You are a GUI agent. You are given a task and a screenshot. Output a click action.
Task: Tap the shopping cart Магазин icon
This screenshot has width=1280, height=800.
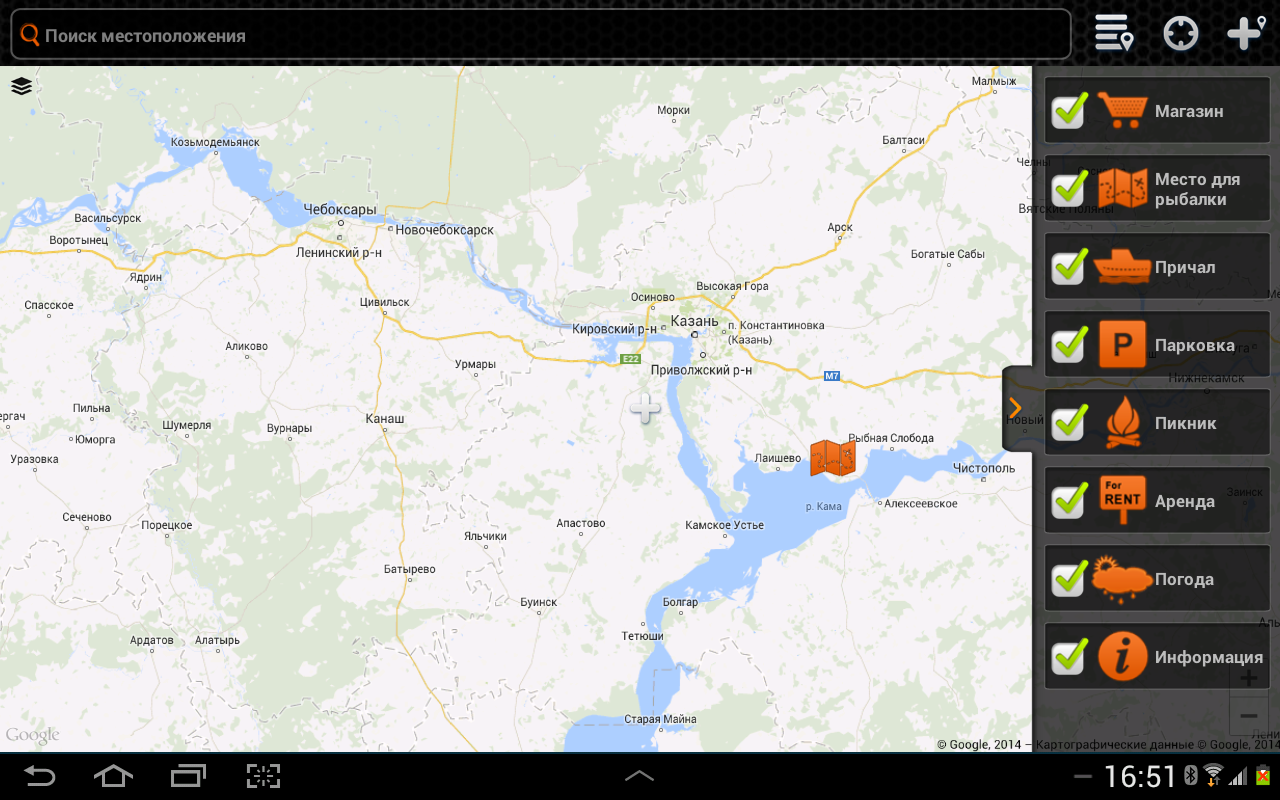pyautogui.click(x=1122, y=110)
